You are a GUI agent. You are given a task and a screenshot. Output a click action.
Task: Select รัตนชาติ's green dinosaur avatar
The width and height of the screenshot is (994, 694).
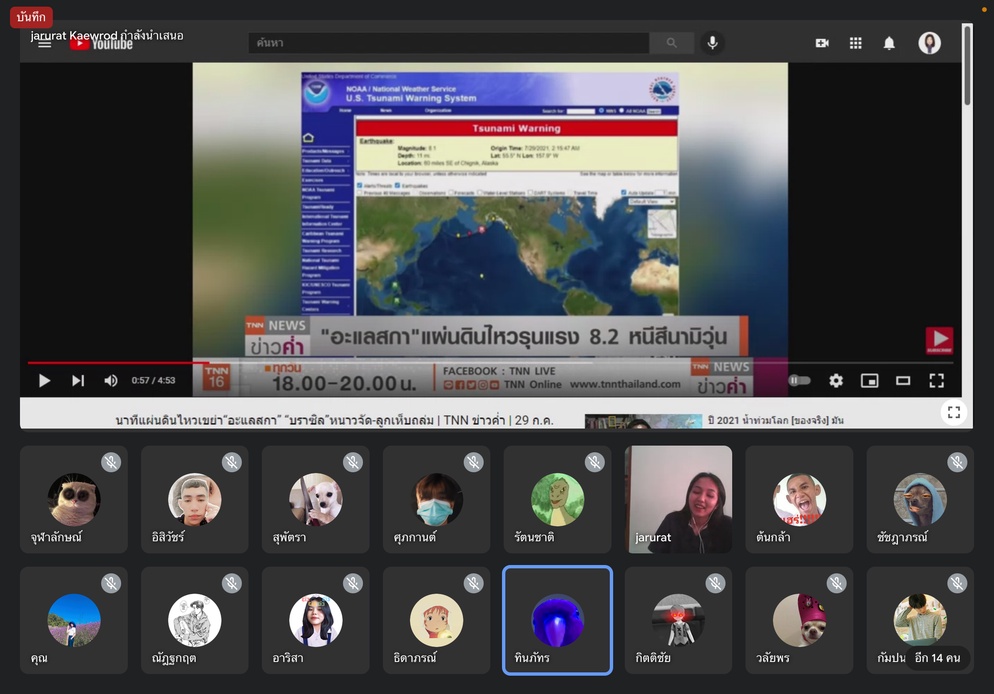coord(557,499)
